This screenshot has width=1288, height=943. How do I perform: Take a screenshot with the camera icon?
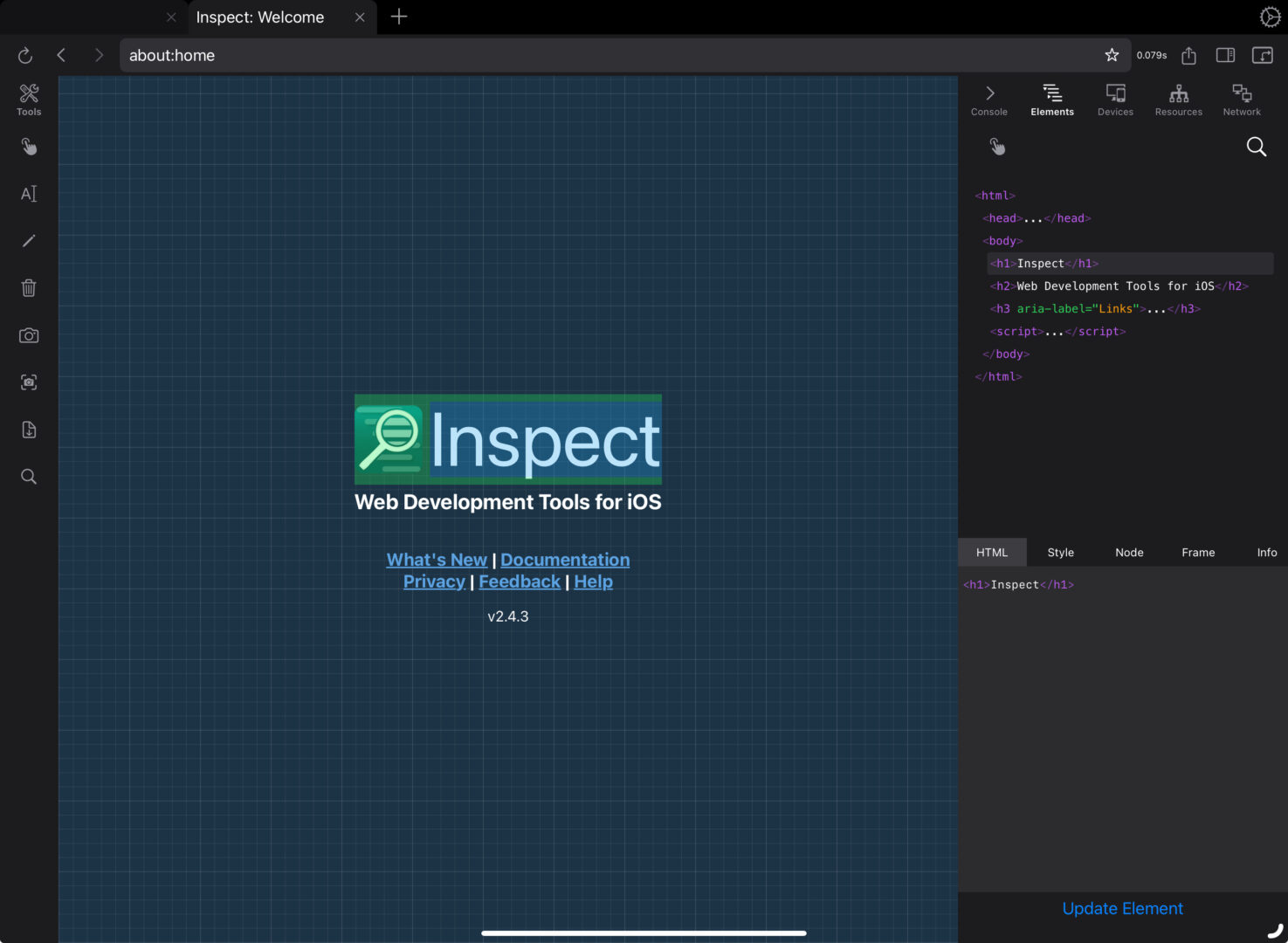pyautogui.click(x=29, y=335)
